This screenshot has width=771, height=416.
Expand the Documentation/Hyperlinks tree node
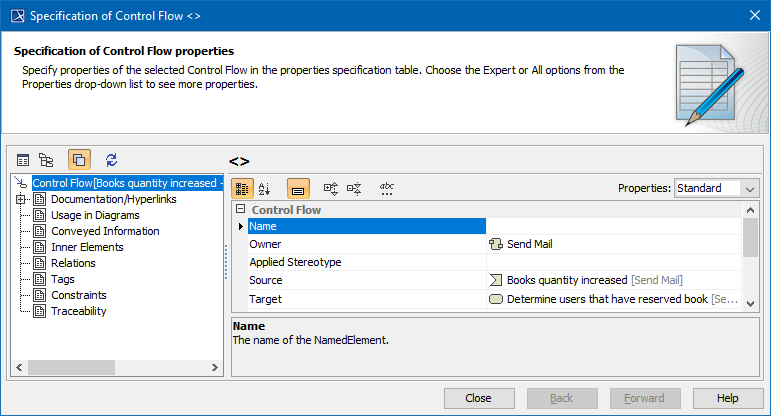click(x=21, y=199)
